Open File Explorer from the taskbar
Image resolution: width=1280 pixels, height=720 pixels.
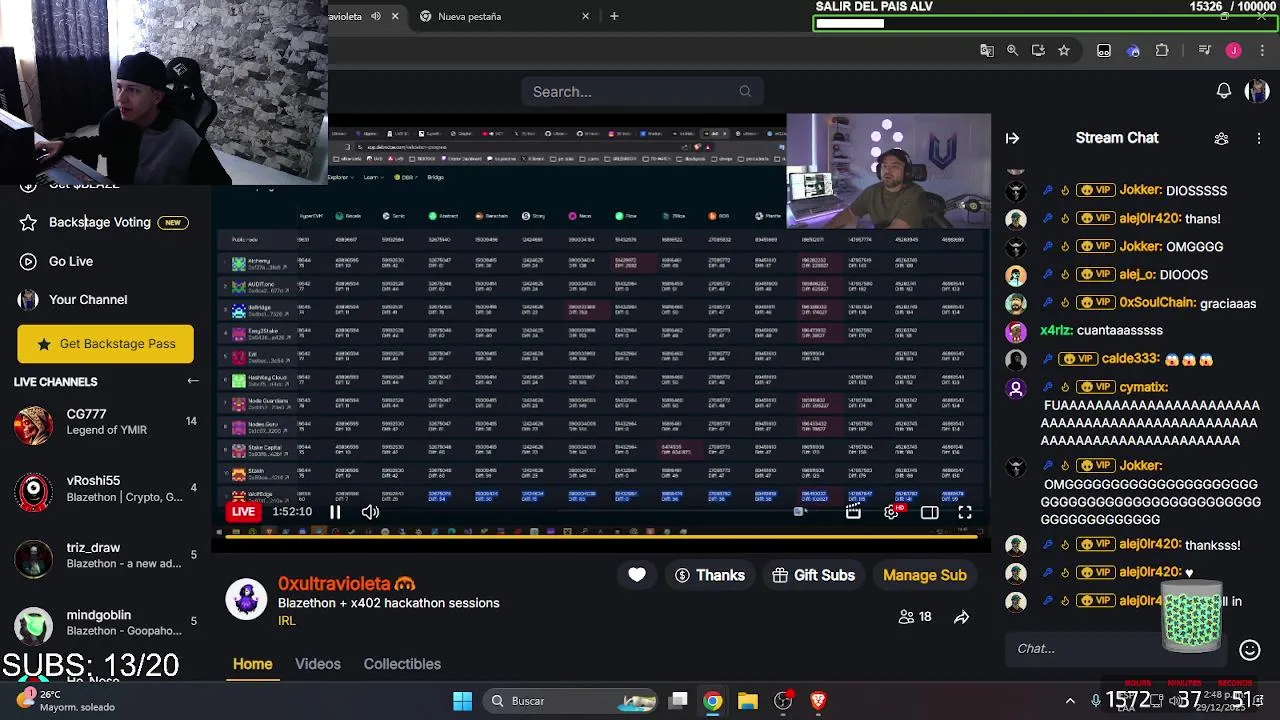click(x=748, y=701)
